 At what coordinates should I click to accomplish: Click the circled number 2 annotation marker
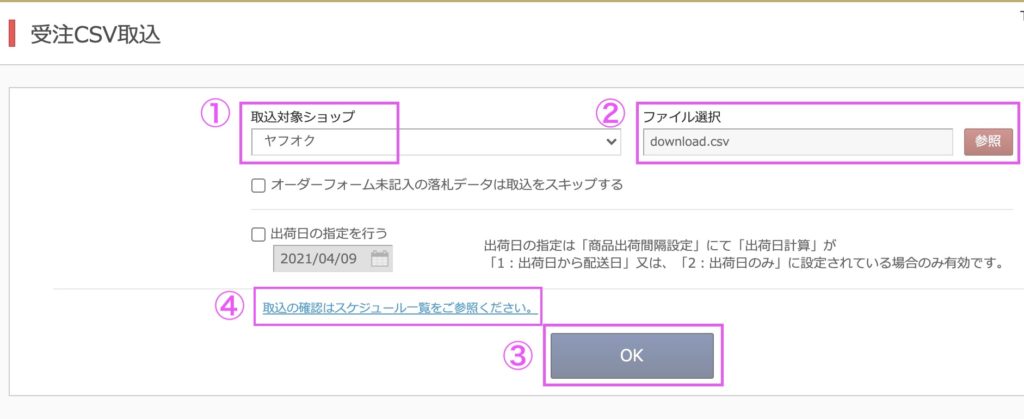click(610, 114)
